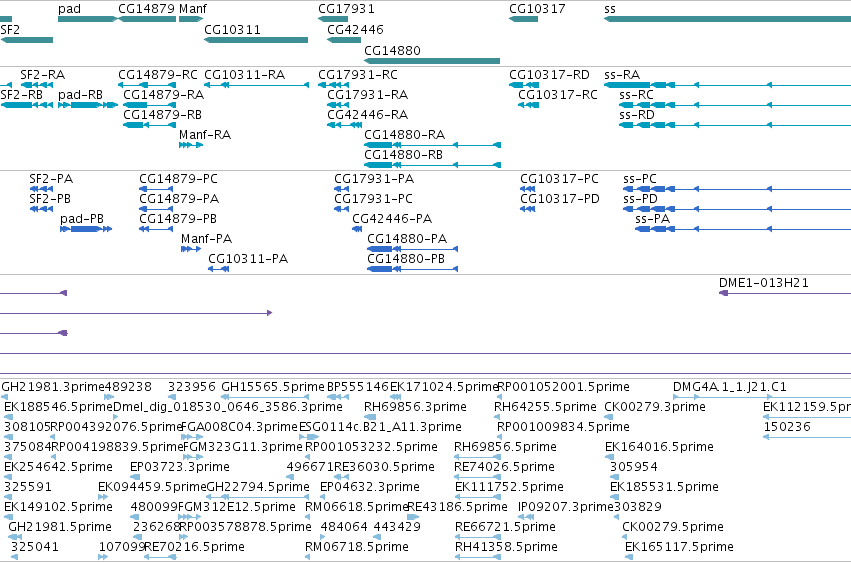This screenshot has width=851, height=562.
Task: Select EST label RH41358.5prime
Action: coord(506,547)
